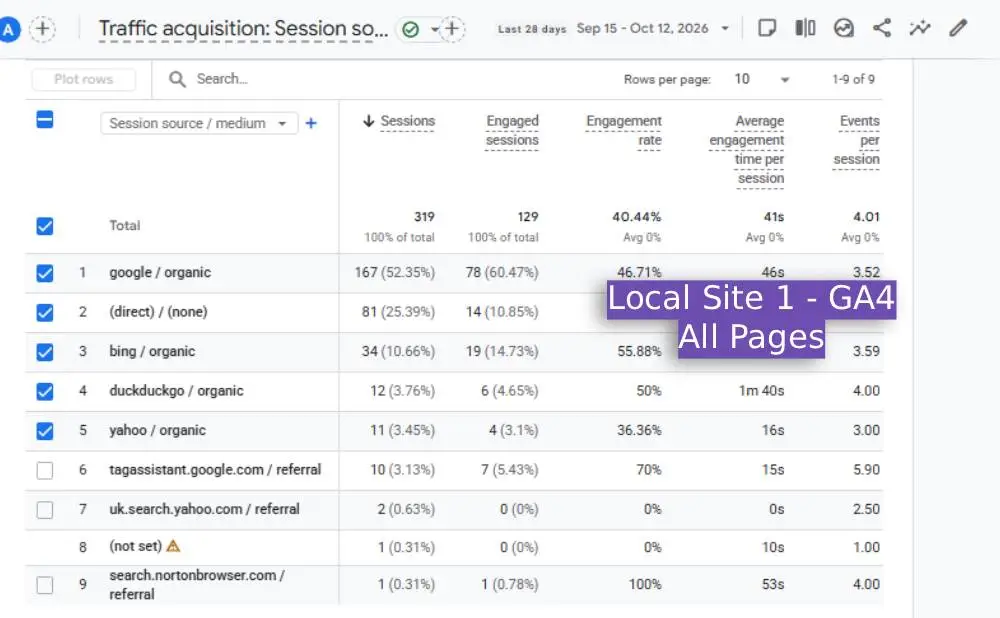The width and height of the screenshot is (1000, 618).
Task: Sort by Sessions column header
Action: coord(408,121)
